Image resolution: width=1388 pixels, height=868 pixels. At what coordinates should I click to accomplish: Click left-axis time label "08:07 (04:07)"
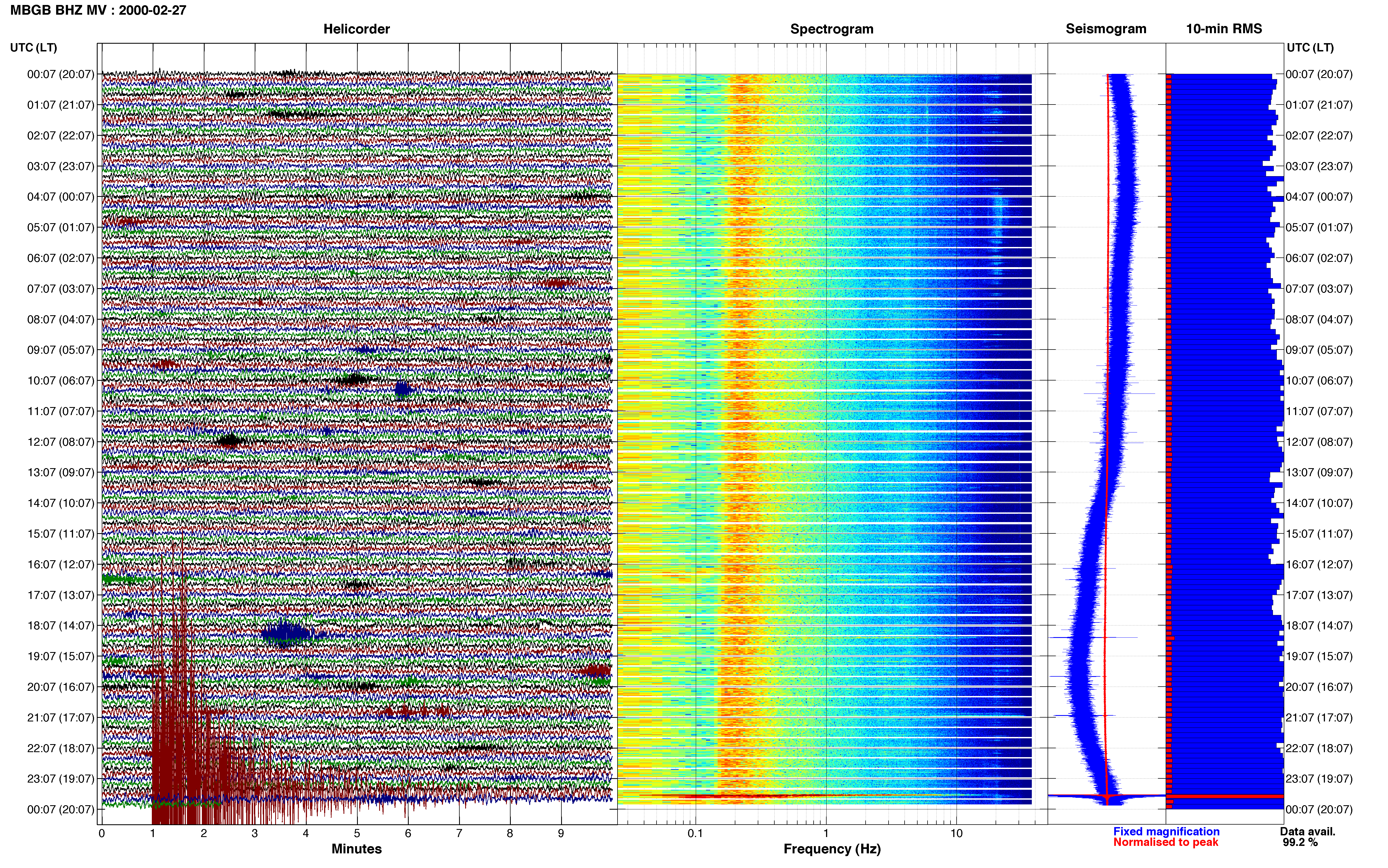(x=61, y=319)
